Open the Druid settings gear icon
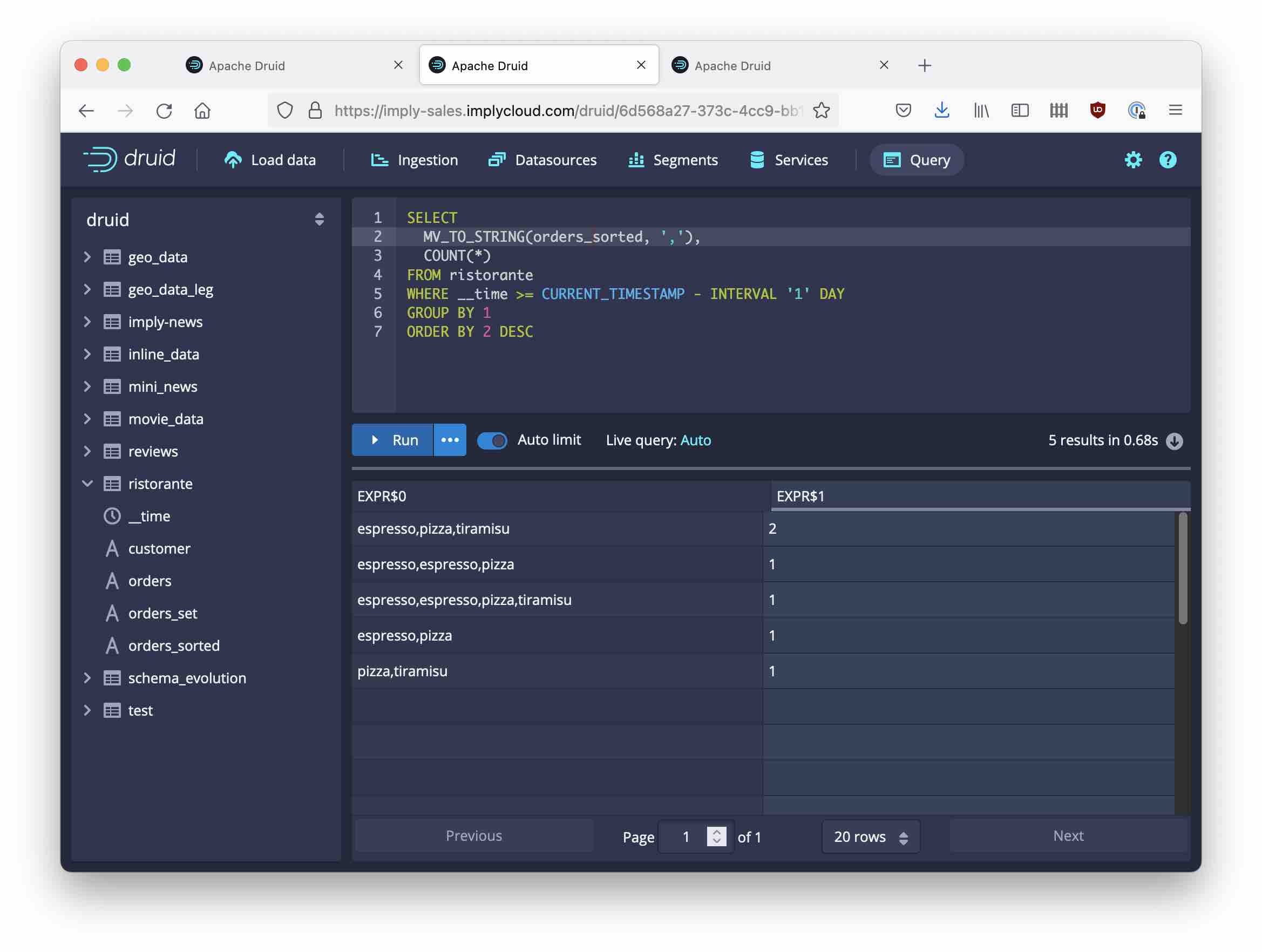 pos(1132,160)
